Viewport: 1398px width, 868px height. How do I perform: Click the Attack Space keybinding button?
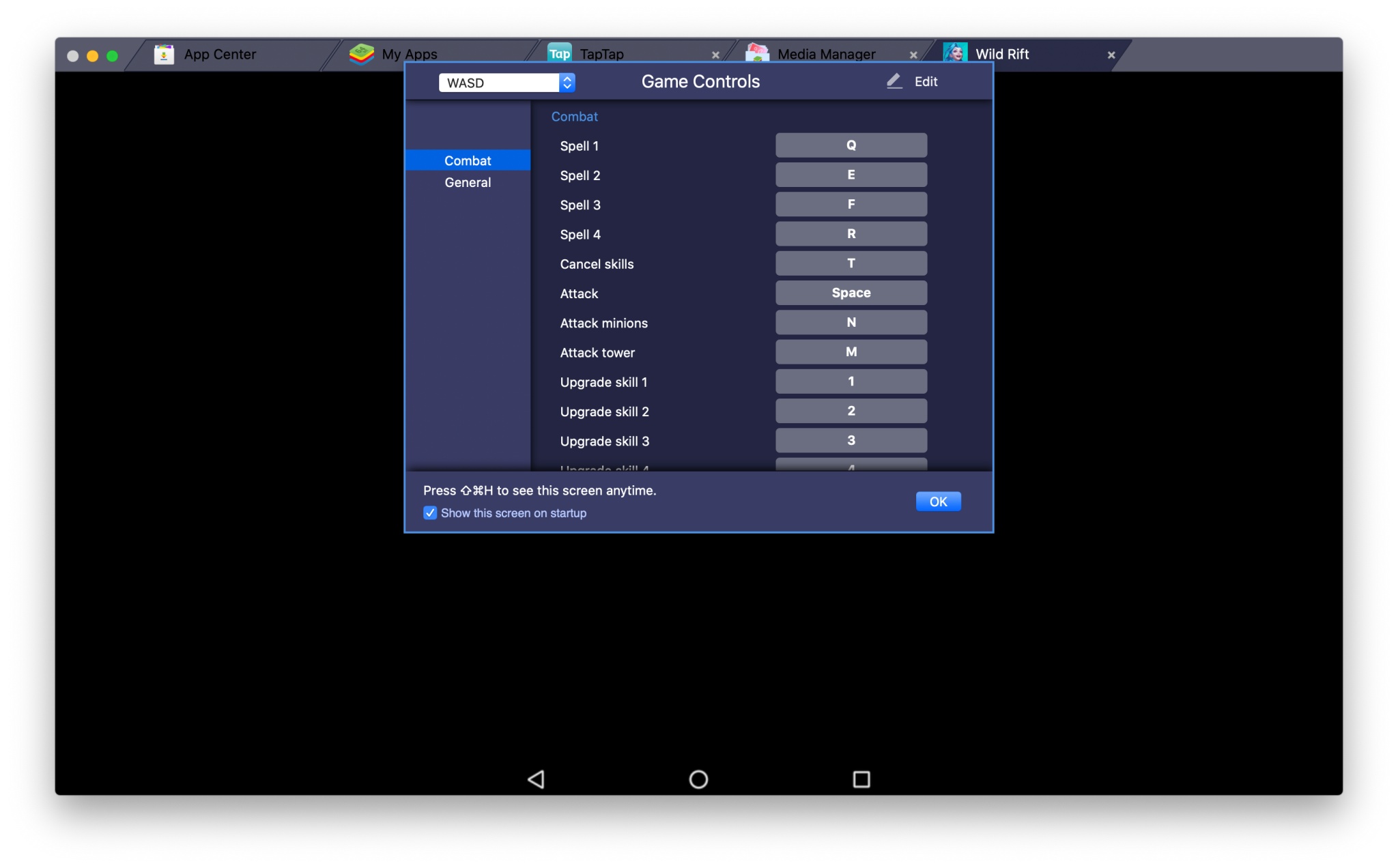[850, 292]
